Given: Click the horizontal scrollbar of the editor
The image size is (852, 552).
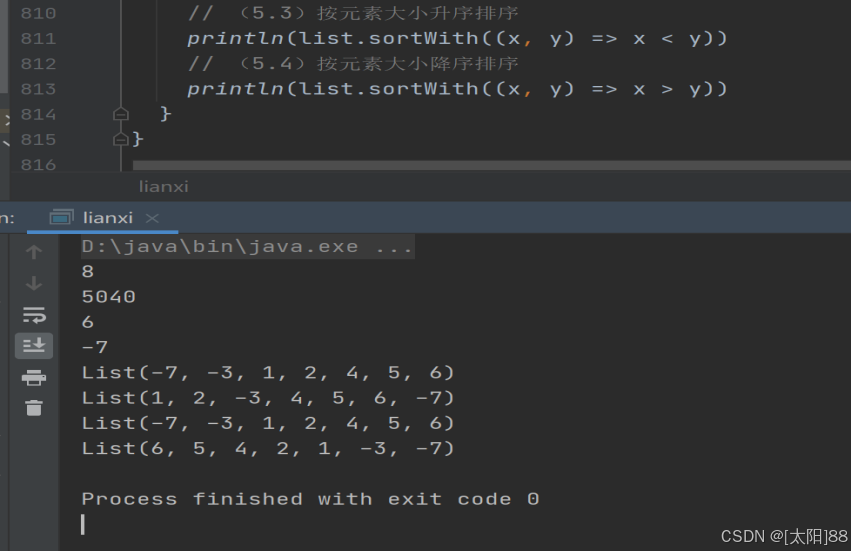Looking at the screenshot, I should coord(492,165).
